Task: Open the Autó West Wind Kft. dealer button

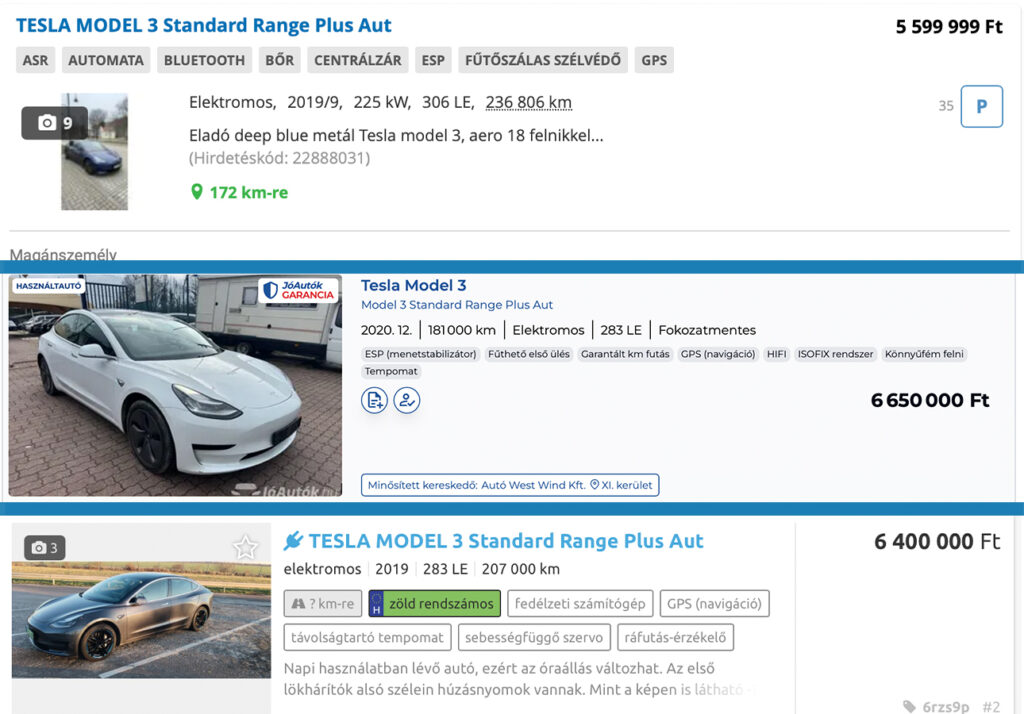Action: 510,485
